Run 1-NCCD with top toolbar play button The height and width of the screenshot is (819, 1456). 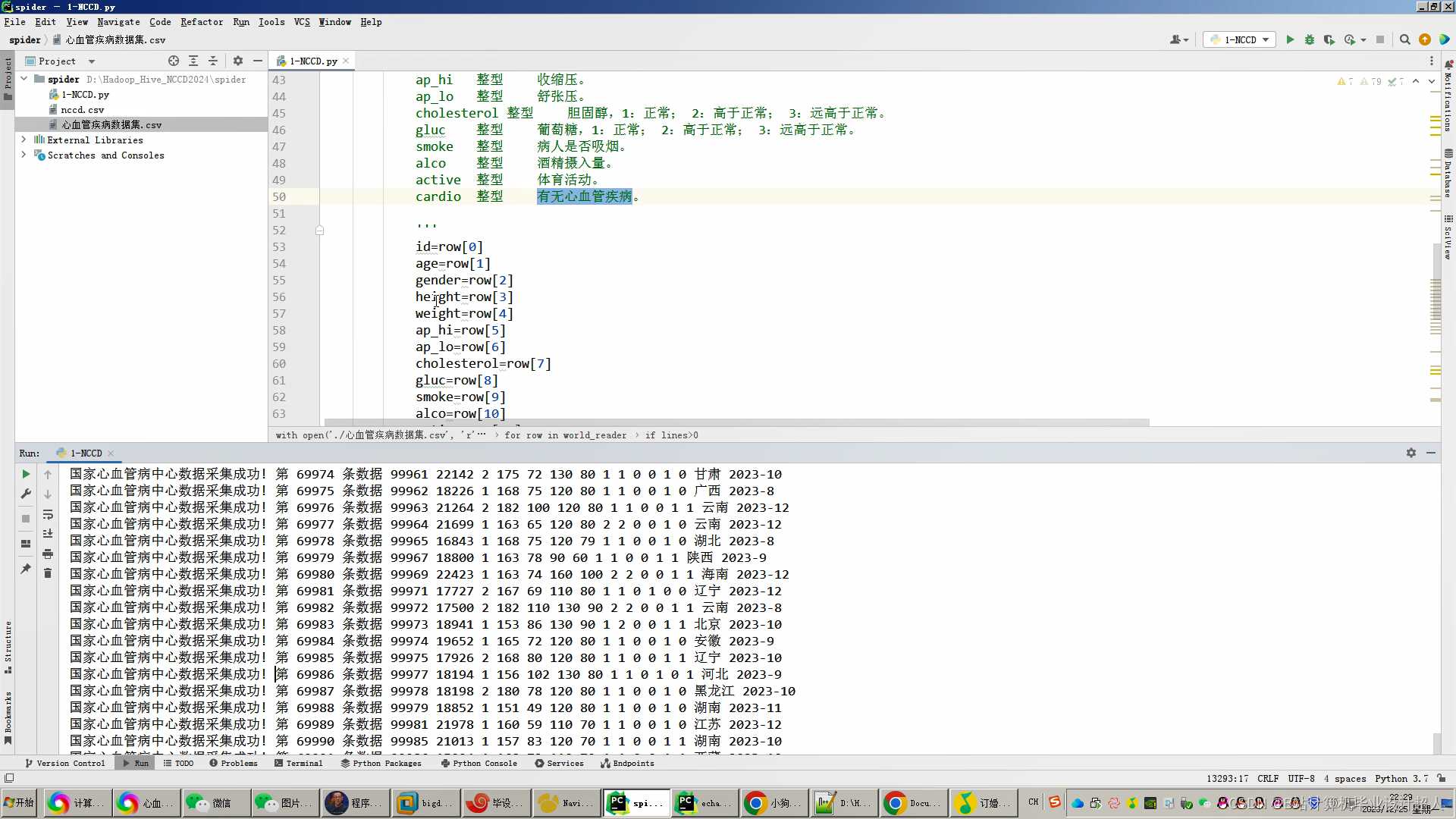pyautogui.click(x=1290, y=39)
